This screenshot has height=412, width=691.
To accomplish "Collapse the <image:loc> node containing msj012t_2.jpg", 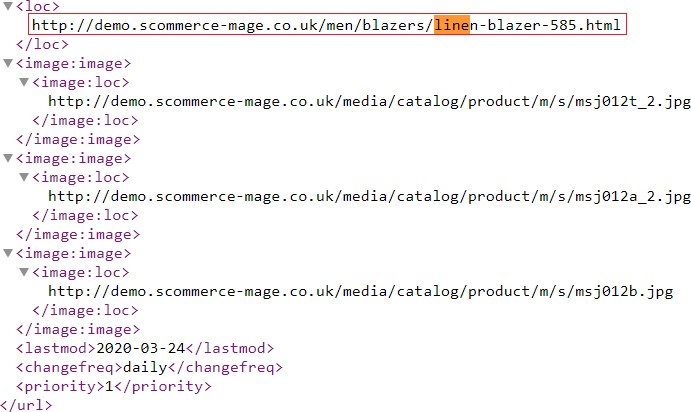I will (24, 82).
